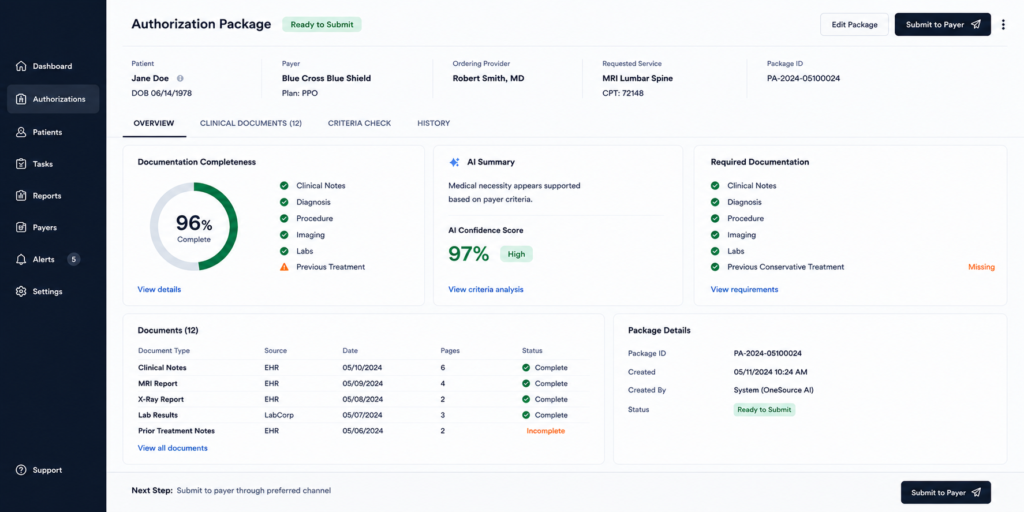Viewport: 1024px width, 512px height.
Task: Open the Dashboard home icon in sidebar
Action: [x=21, y=66]
